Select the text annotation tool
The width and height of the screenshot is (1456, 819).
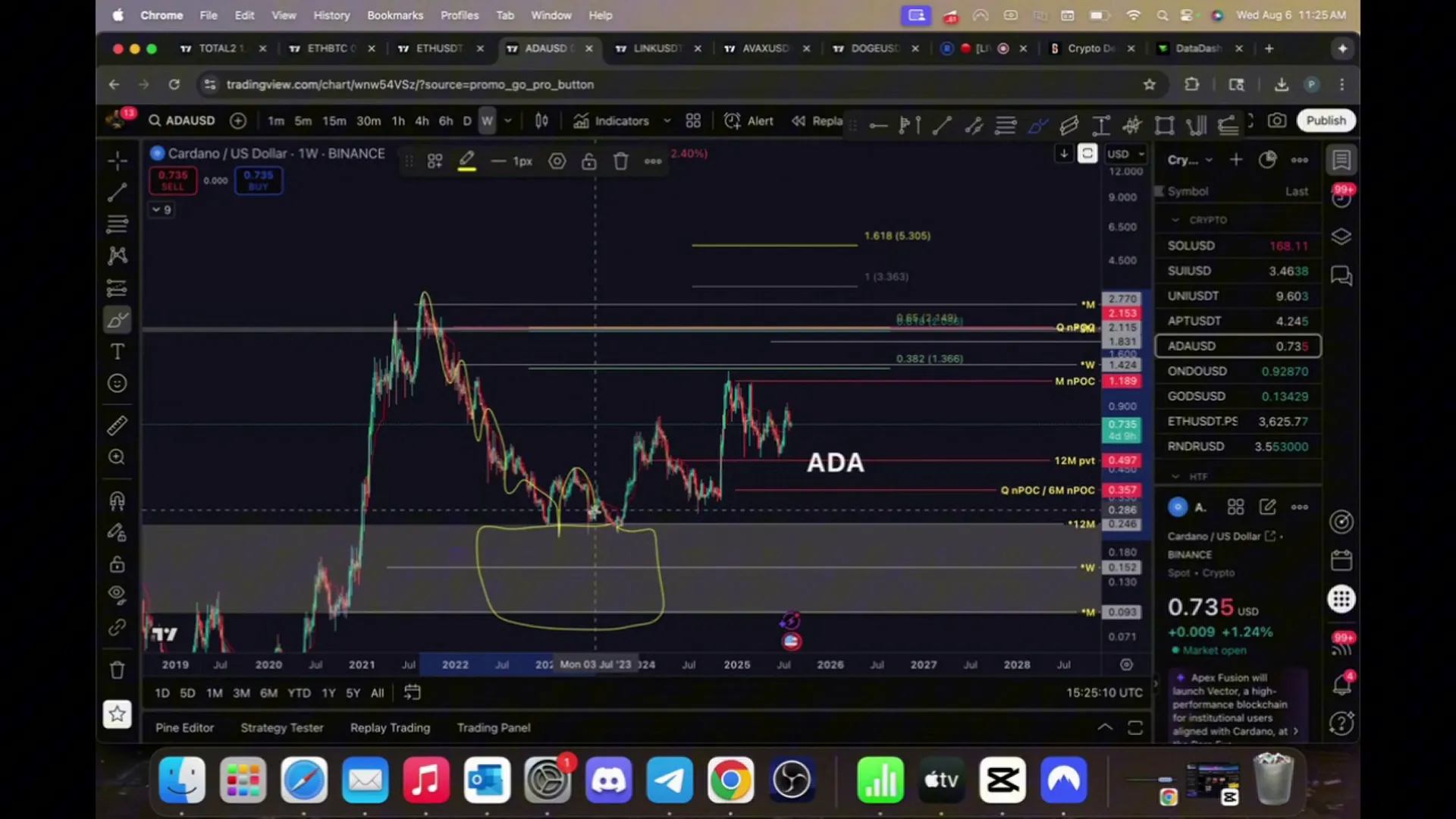[117, 352]
